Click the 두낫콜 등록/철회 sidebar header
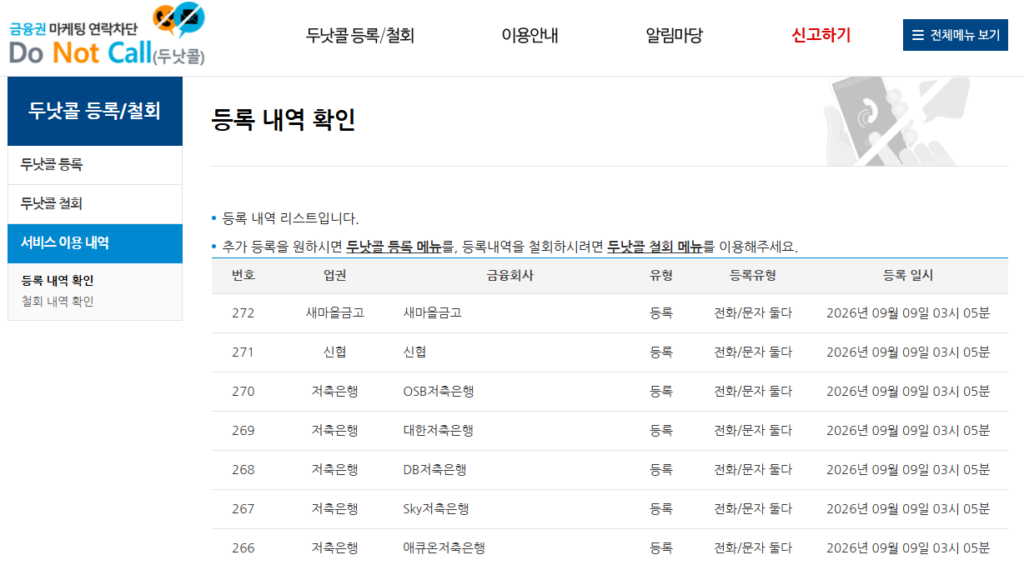This screenshot has height=565, width=1024. pyautogui.click(x=95, y=111)
